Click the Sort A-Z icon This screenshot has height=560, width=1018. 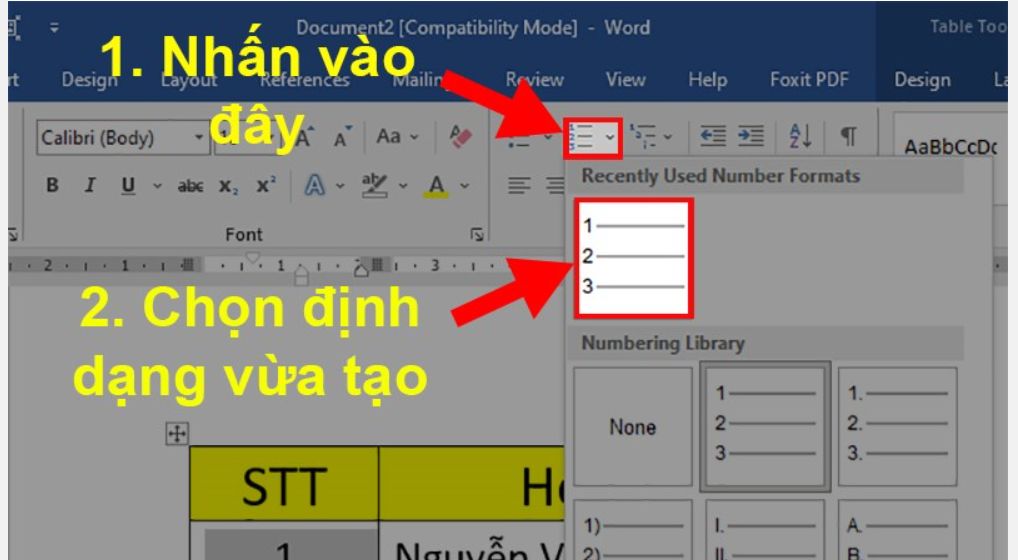pos(801,136)
